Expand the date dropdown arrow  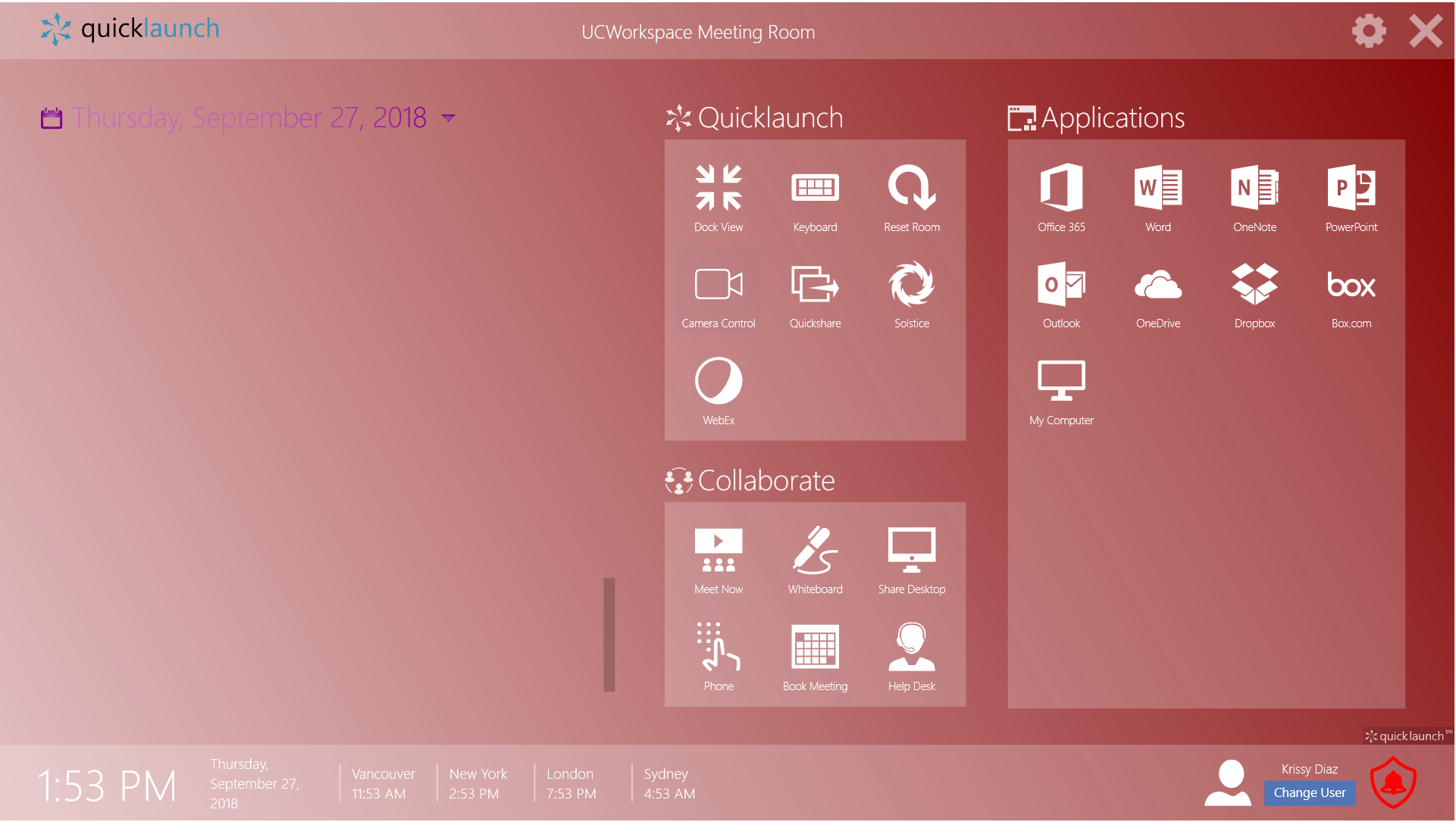click(x=449, y=118)
